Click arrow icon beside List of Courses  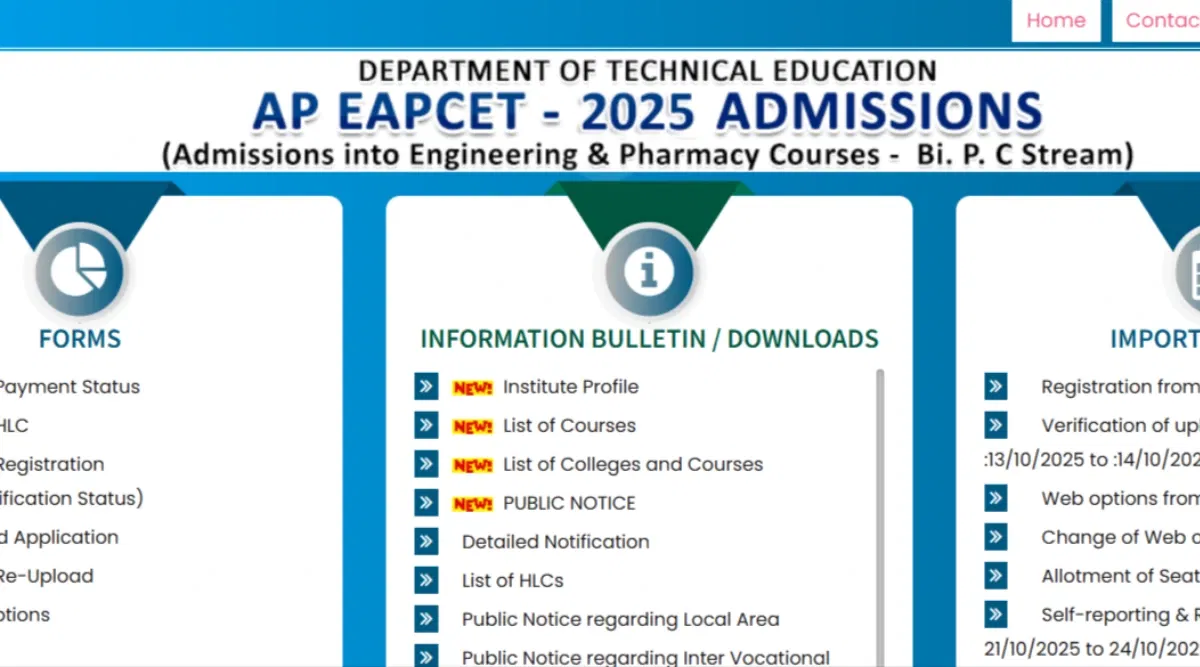click(427, 426)
